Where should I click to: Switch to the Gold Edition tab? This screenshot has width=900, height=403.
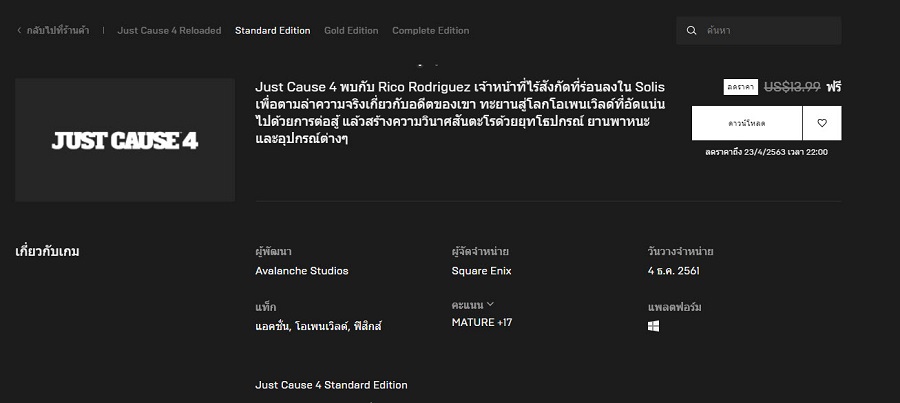point(351,30)
